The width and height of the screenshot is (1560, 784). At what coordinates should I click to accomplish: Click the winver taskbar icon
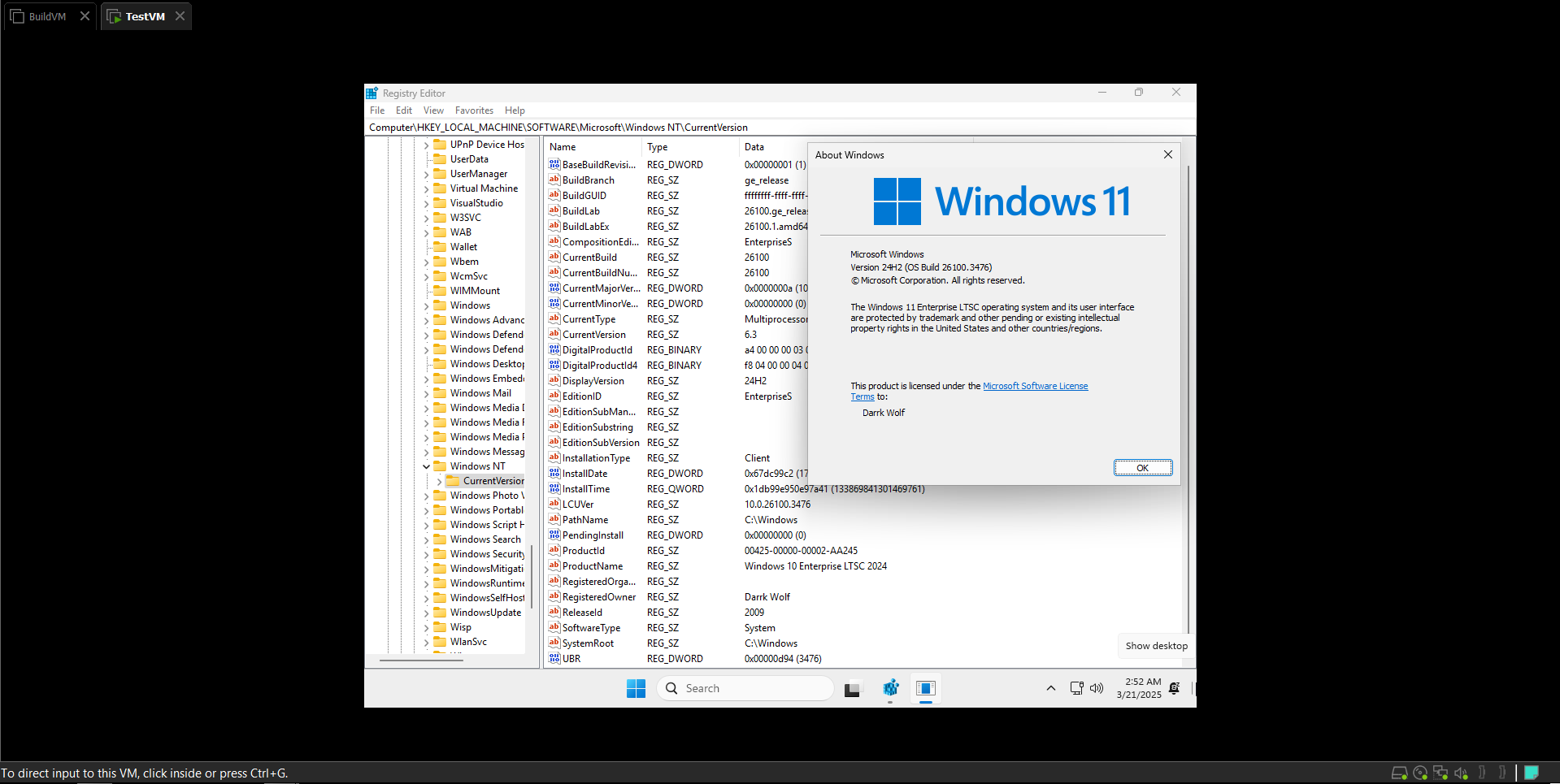pos(926,688)
